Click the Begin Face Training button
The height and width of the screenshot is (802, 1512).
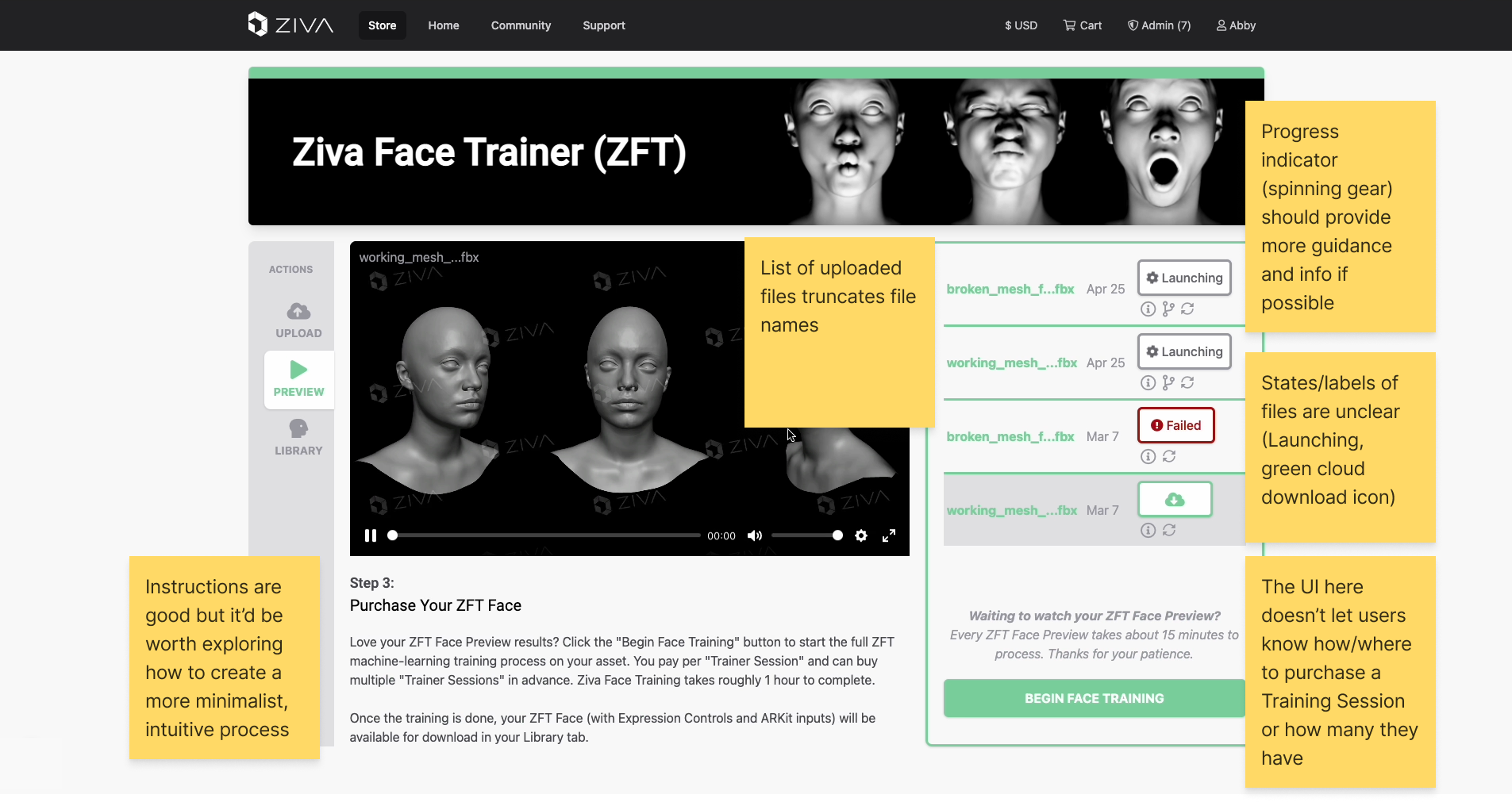[x=1094, y=698]
